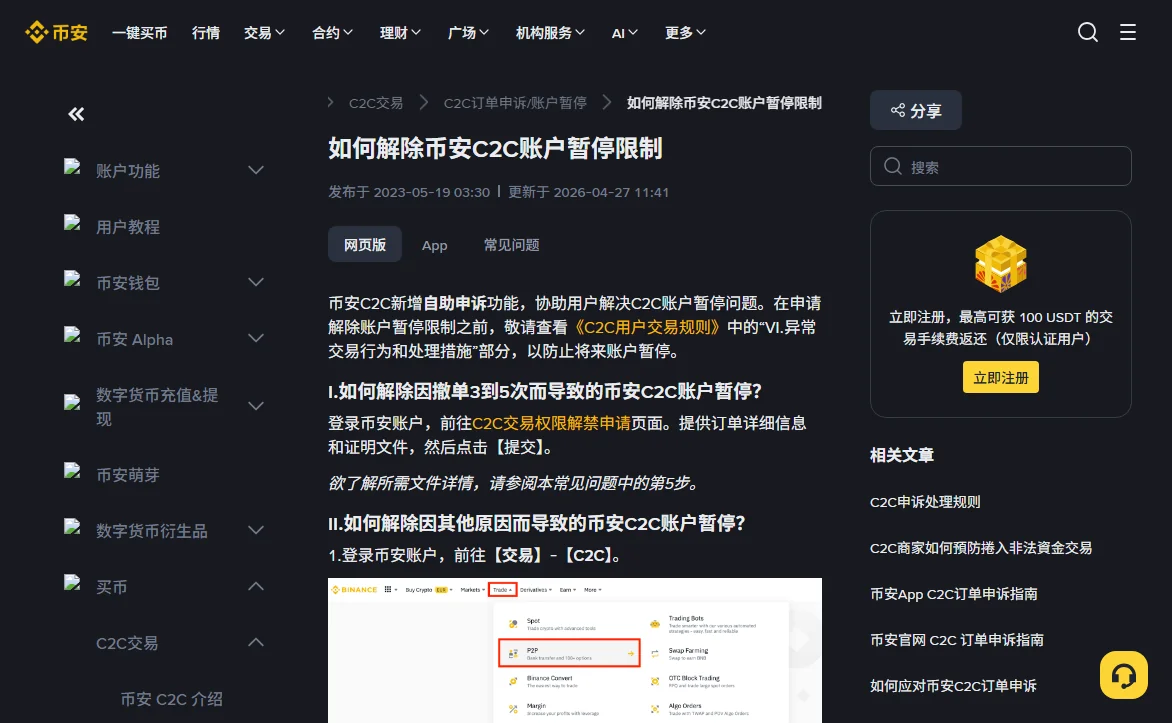Click the 立即注册 button
The width and height of the screenshot is (1172, 723).
click(1001, 378)
